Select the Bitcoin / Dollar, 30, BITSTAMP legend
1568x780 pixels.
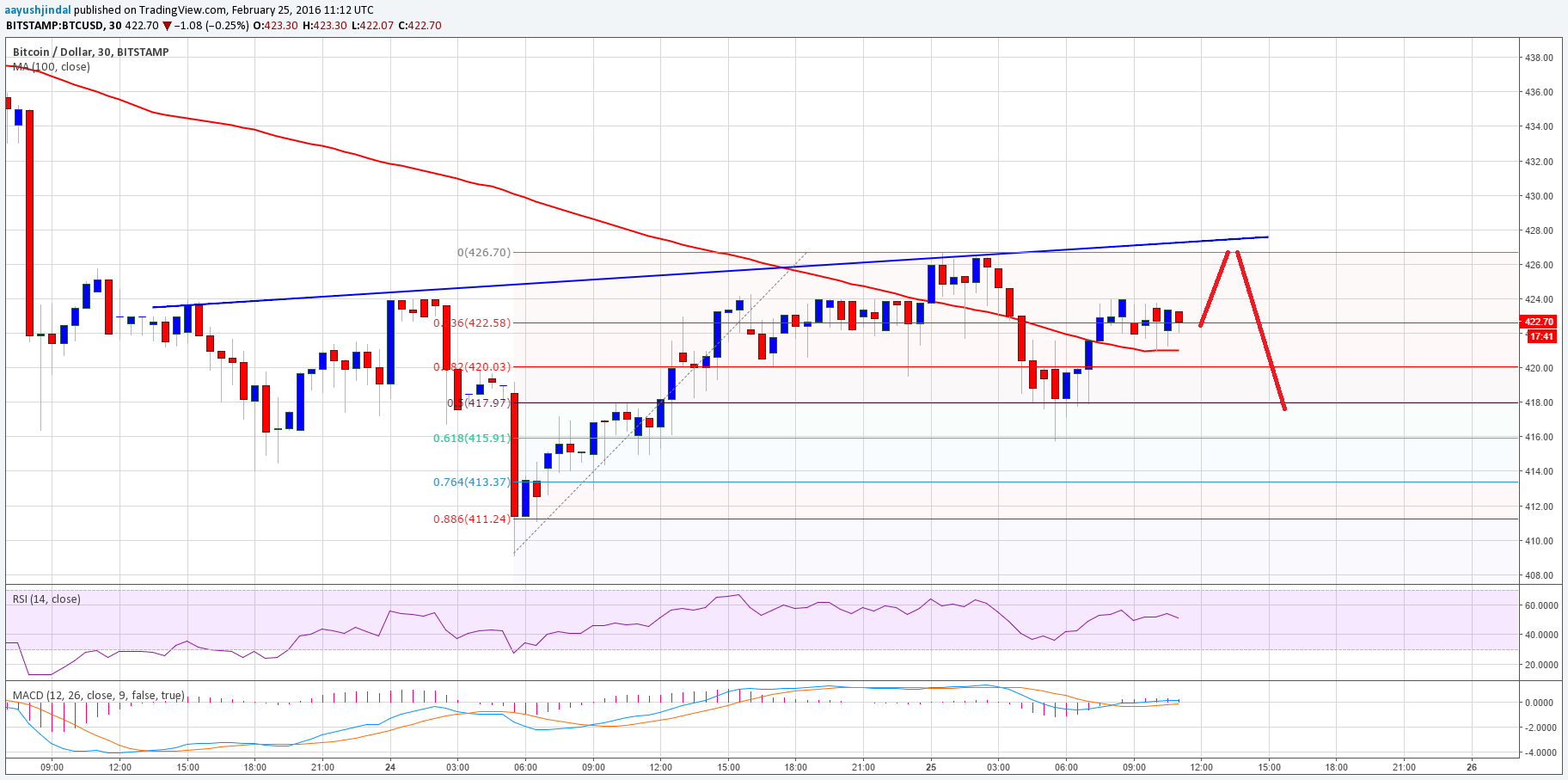point(90,52)
